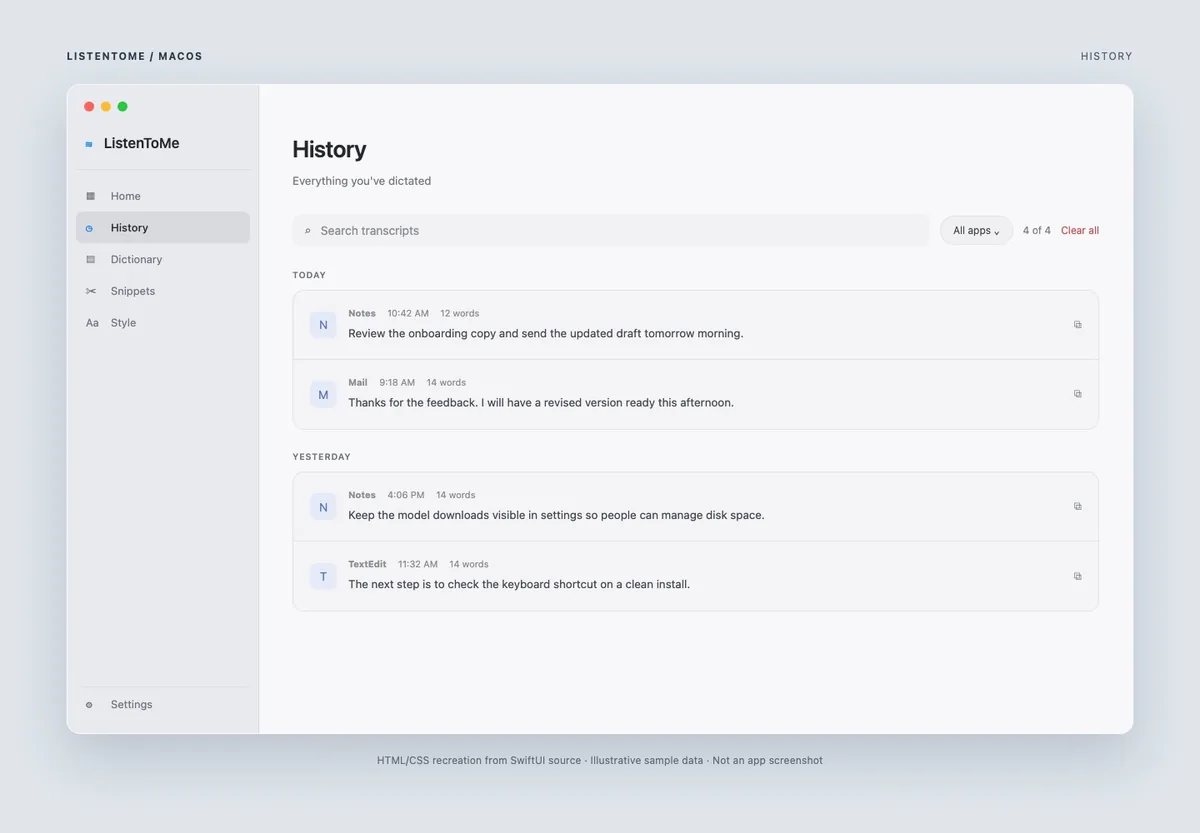Viewport: 1200px width, 833px height.
Task: Click the Clear all link
Action: (x=1080, y=230)
